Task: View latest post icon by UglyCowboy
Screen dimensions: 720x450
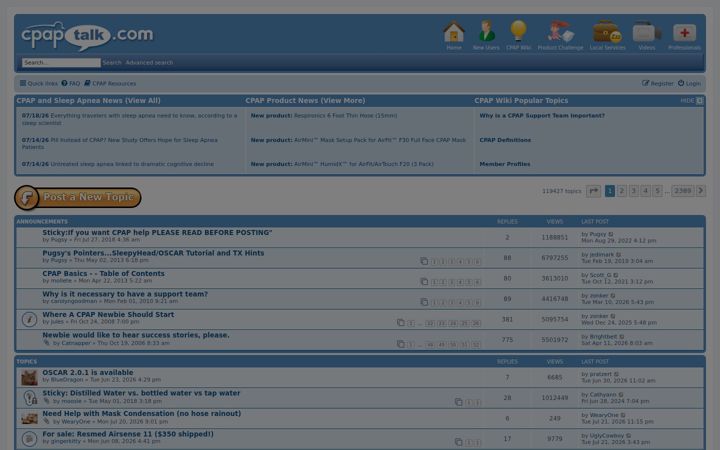Action: coord(629,436)
